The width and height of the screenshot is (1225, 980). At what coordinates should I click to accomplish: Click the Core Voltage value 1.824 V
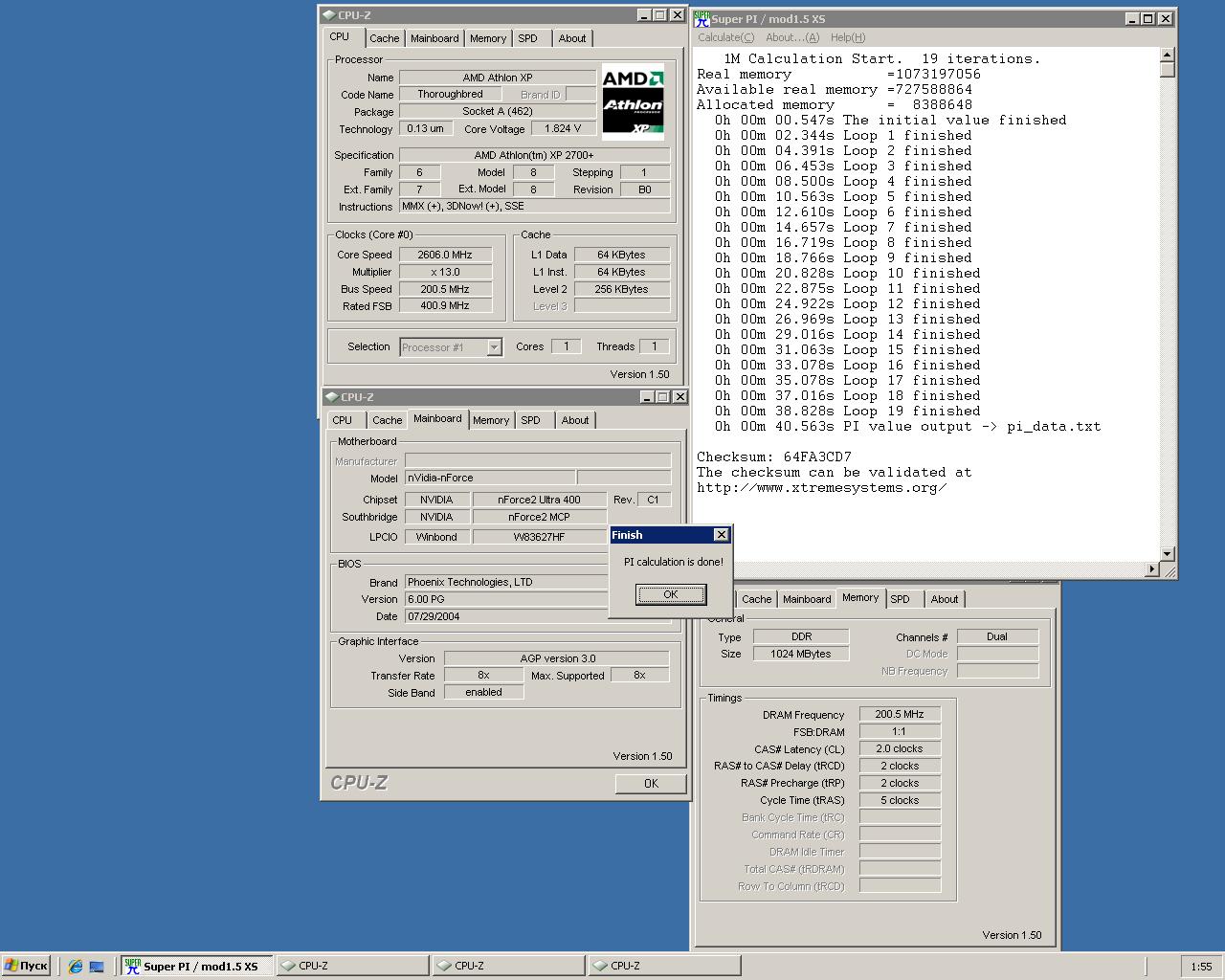[x=563, y=128]
